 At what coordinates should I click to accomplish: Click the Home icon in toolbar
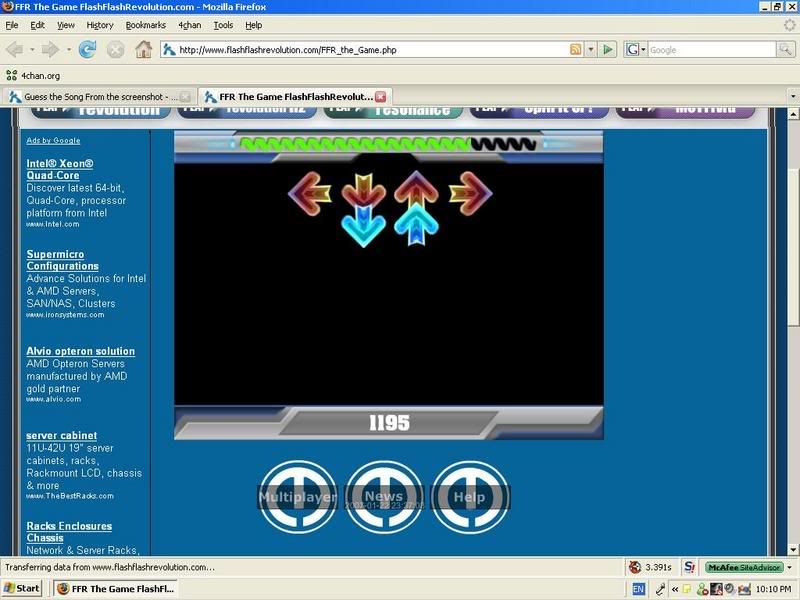point(144,49)
